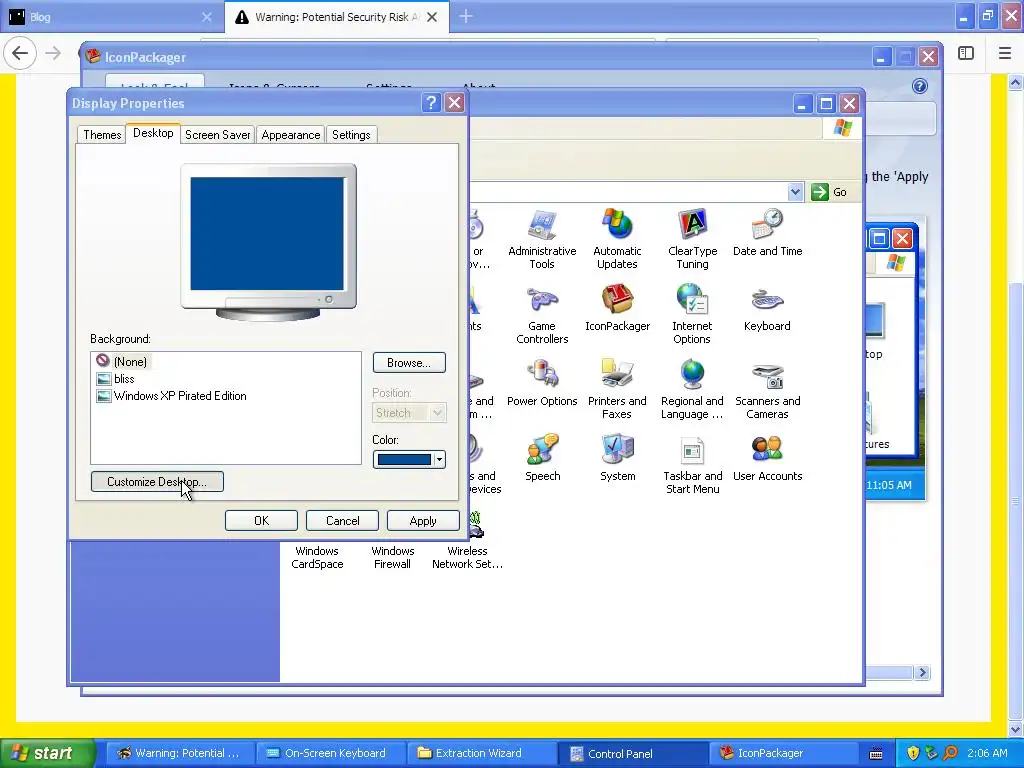This screenshot has width=1024, height=768.
Task: Switch to On-Screen Keyboard taskbar button
Action: (330, 753)
